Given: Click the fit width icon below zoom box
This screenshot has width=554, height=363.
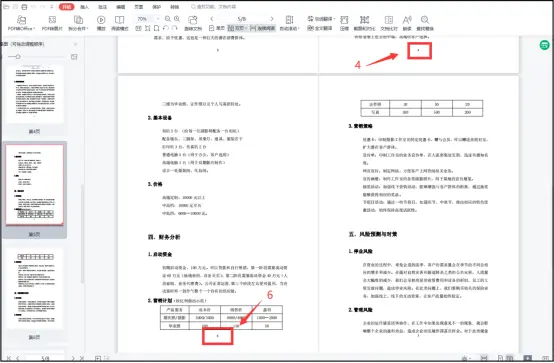Looking at the screenshot, I should tap(148, 28).
